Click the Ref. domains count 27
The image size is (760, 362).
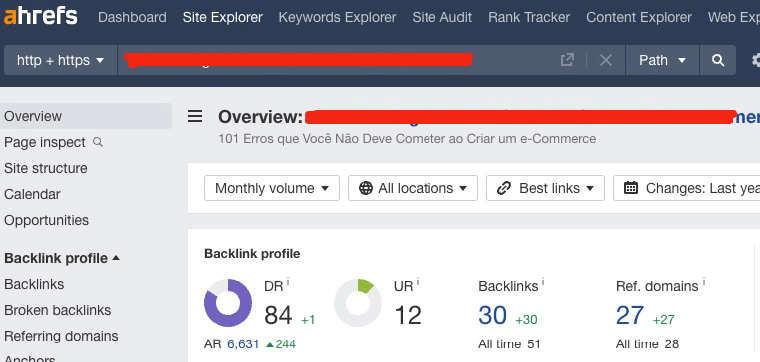pyautogui.click(x=630, y=316)
